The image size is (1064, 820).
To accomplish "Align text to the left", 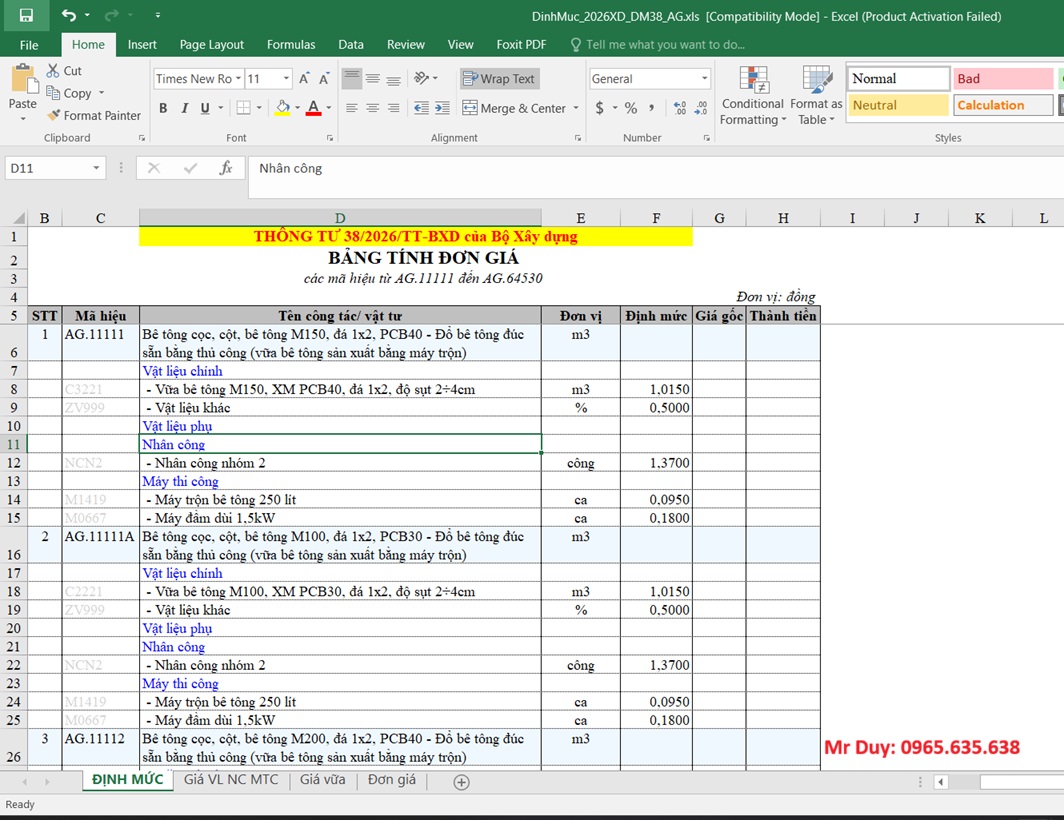I will click(352, 108).
